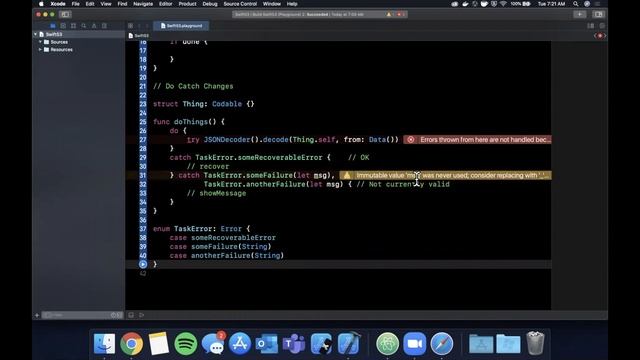640x360 pixels.
Task: Toggle the inspector panel button
Action: [x=598, y=14]
